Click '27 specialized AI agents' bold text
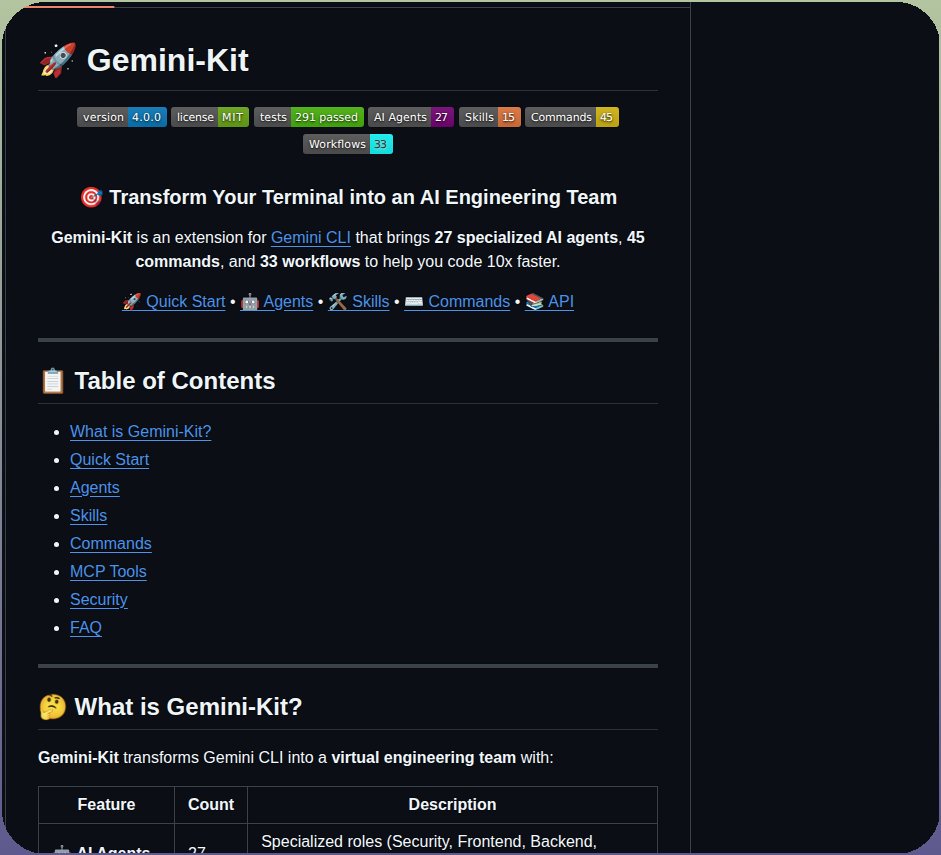This screenshot has height=855, width=941. [x=526, y=238]
